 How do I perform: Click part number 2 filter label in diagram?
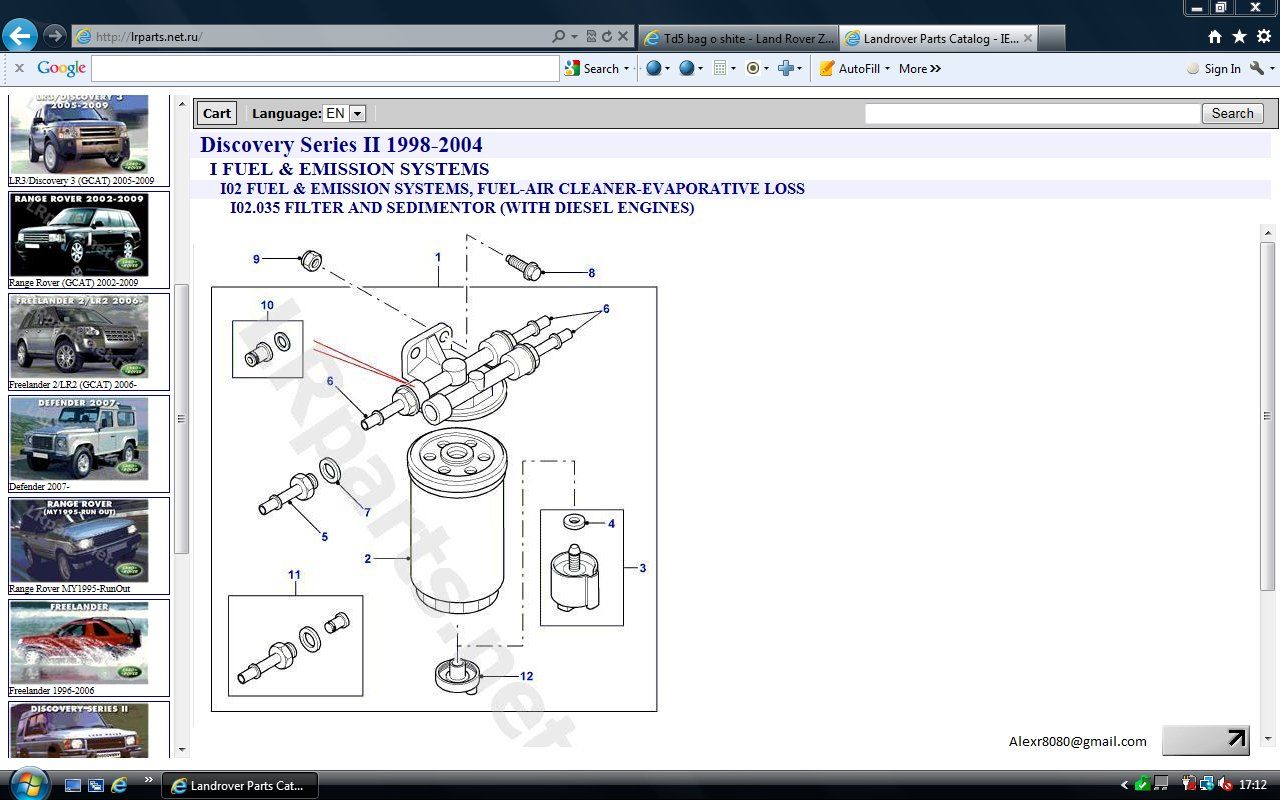coord(367,559)
